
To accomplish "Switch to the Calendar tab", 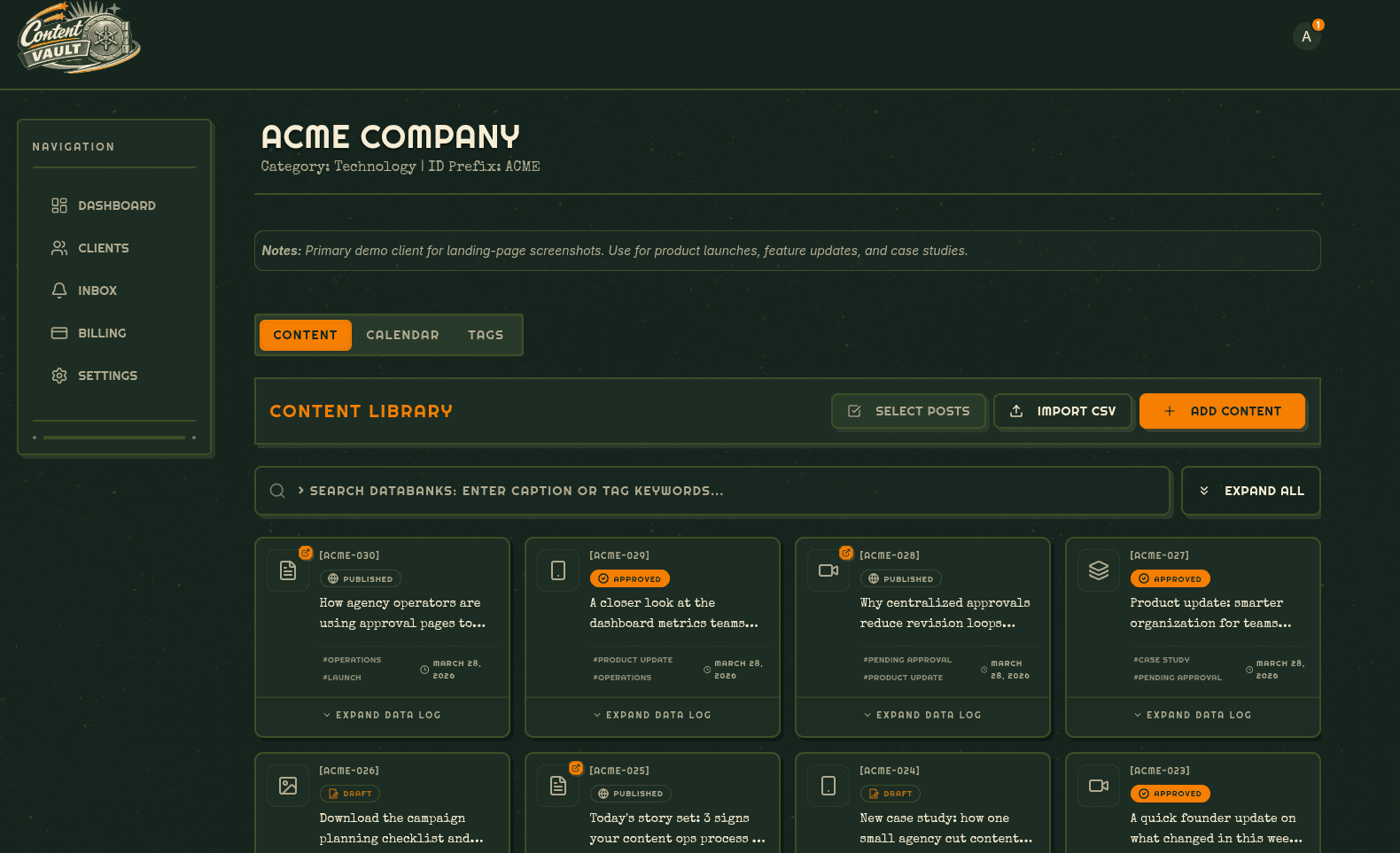I will click(x=402, y=335).
